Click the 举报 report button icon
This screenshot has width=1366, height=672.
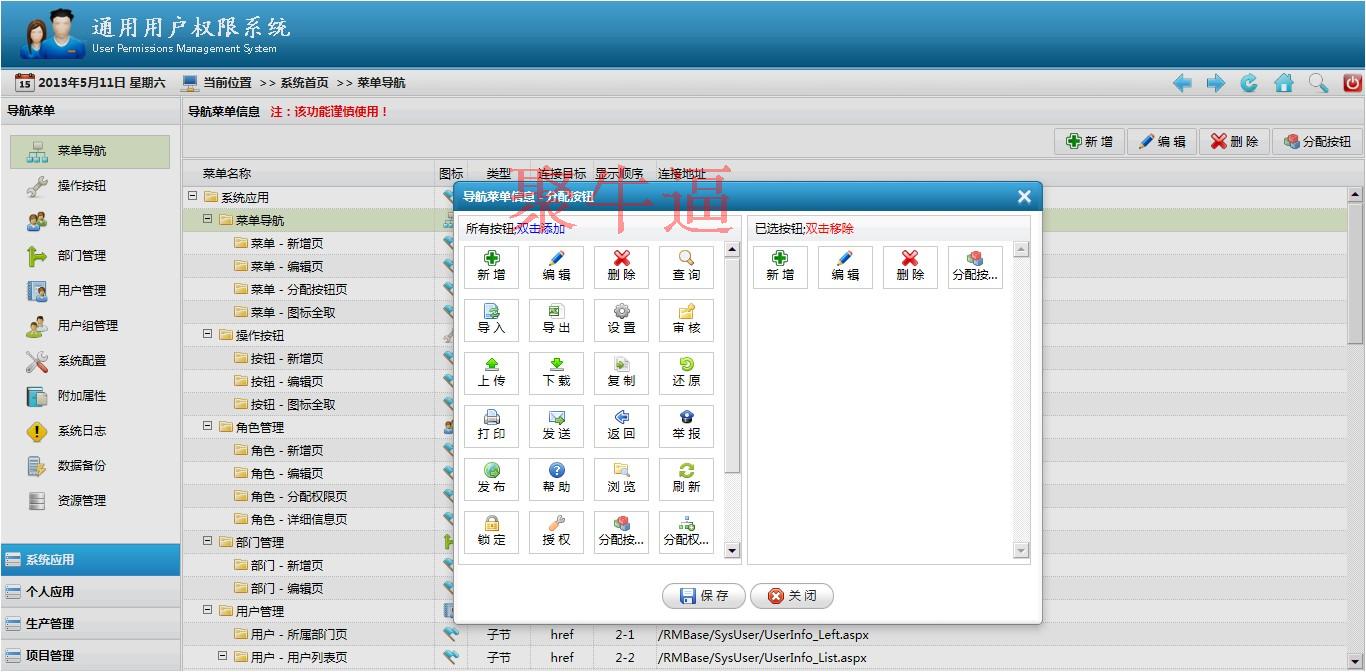[x=686, y=426]
